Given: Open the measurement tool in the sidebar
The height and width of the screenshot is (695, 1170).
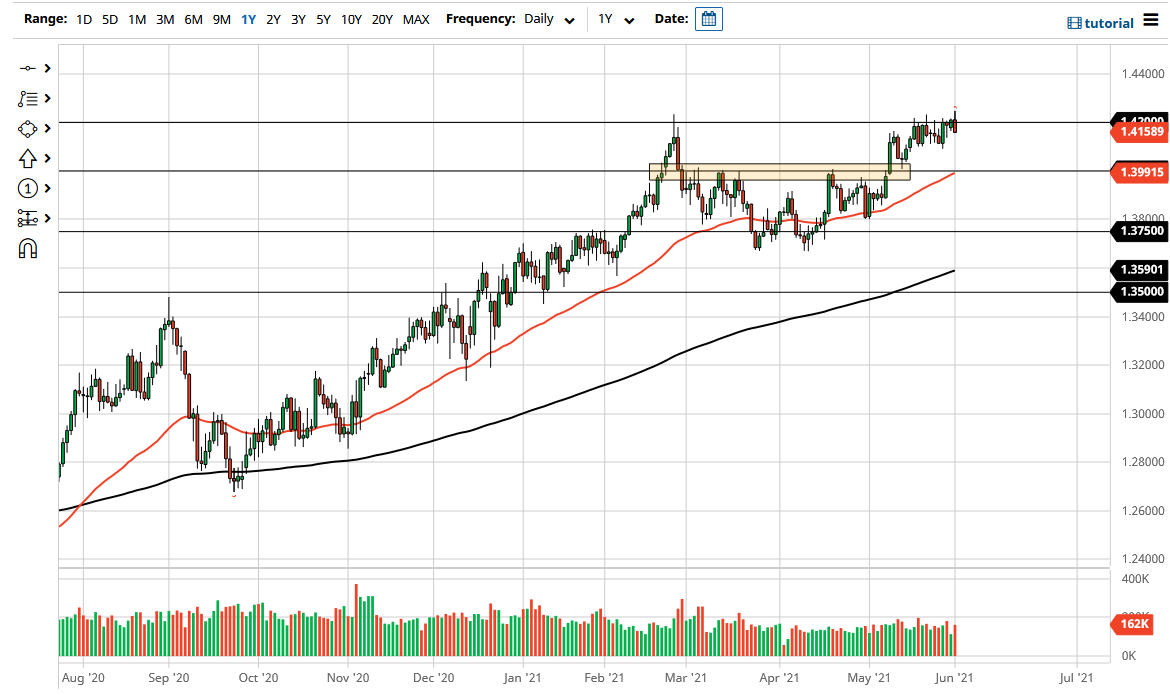Looking at the screenshot, I should pyautogui.click(x=28, y=218).
